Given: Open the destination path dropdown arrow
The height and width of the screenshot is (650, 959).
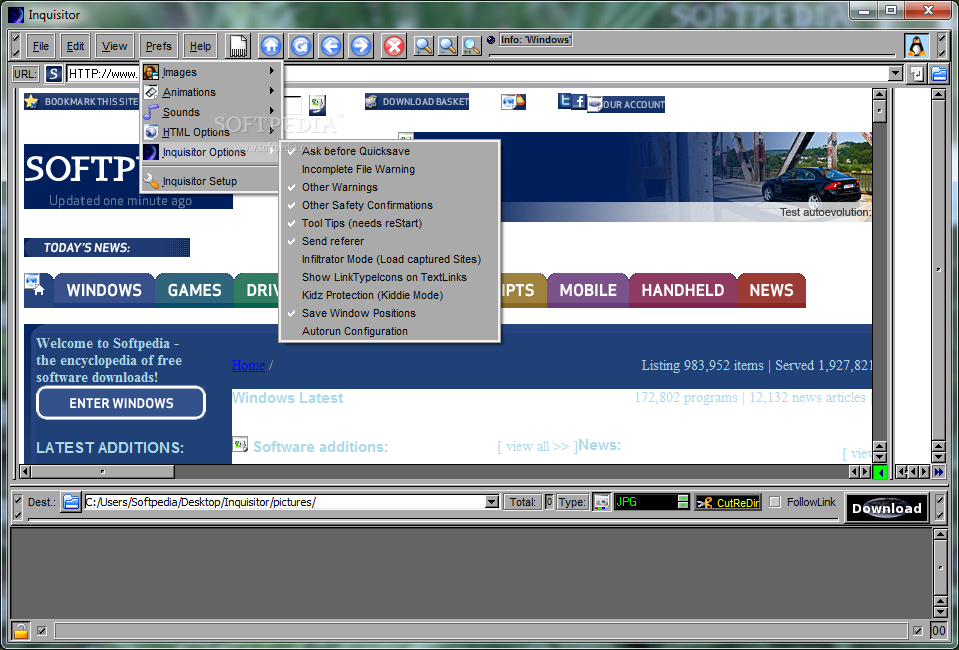Looking at the screenshot, I should [492, 503].
